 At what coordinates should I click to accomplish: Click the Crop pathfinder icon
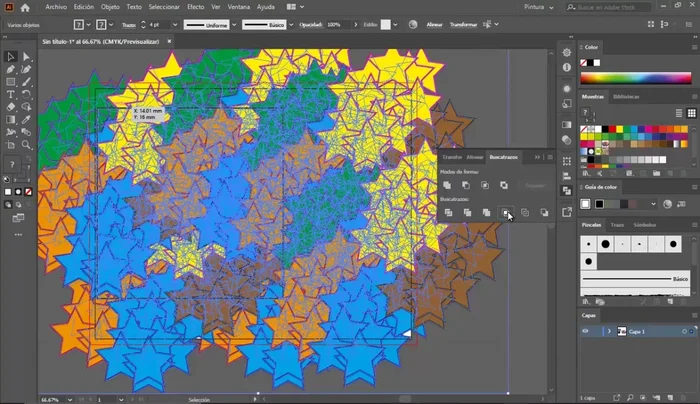coord(506,212)
